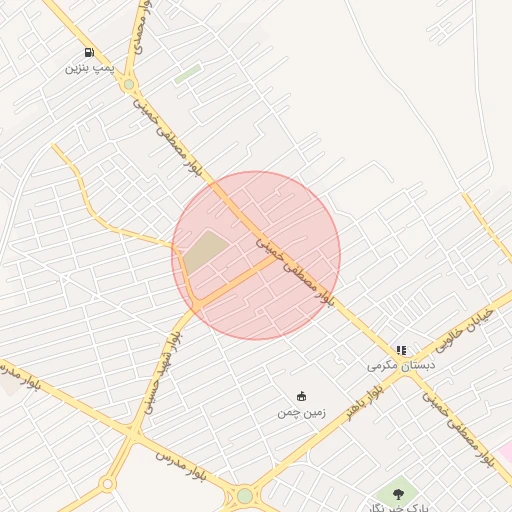The image size is (512, 512).
Task: Click the خیابان خالویی street label
Action: (465, 330)
